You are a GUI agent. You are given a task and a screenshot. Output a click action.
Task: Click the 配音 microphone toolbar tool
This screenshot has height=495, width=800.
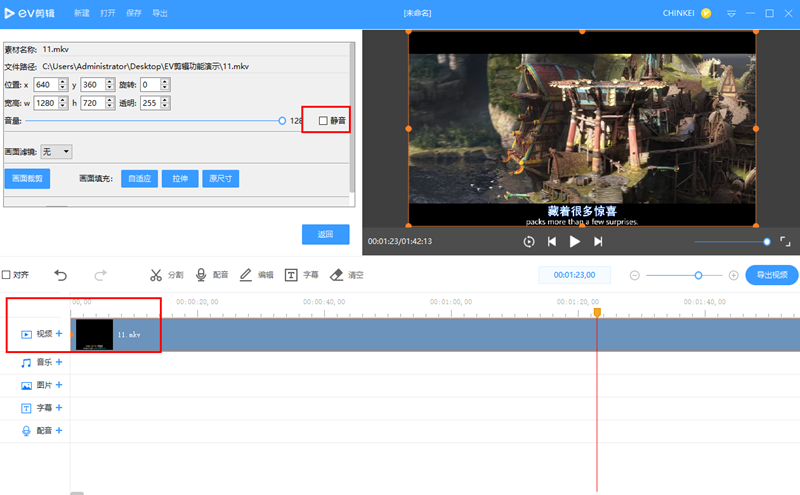(x=212, y=275)
